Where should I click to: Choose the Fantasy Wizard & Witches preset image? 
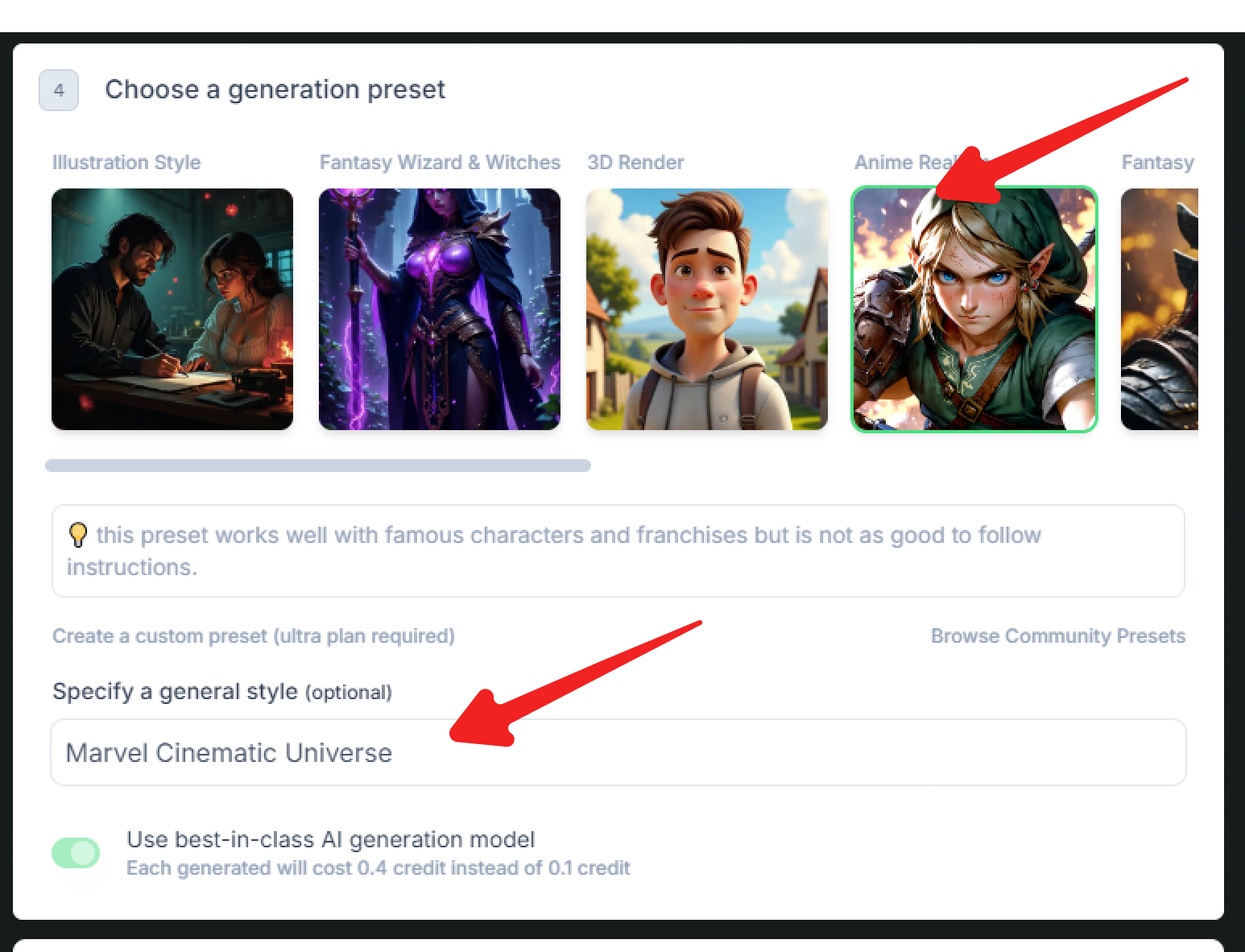click(440, 309)
